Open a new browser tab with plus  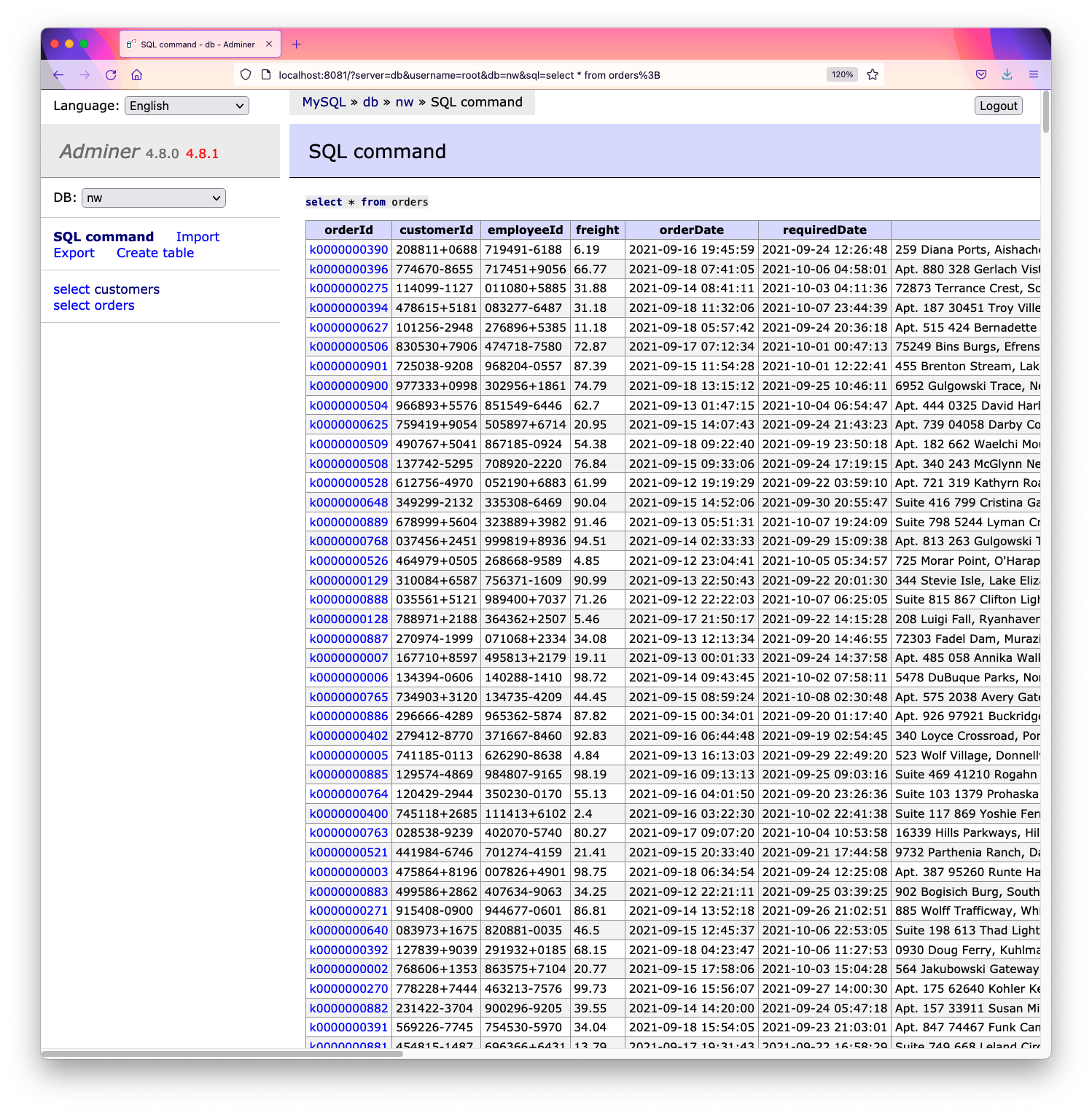pos(296,44)
